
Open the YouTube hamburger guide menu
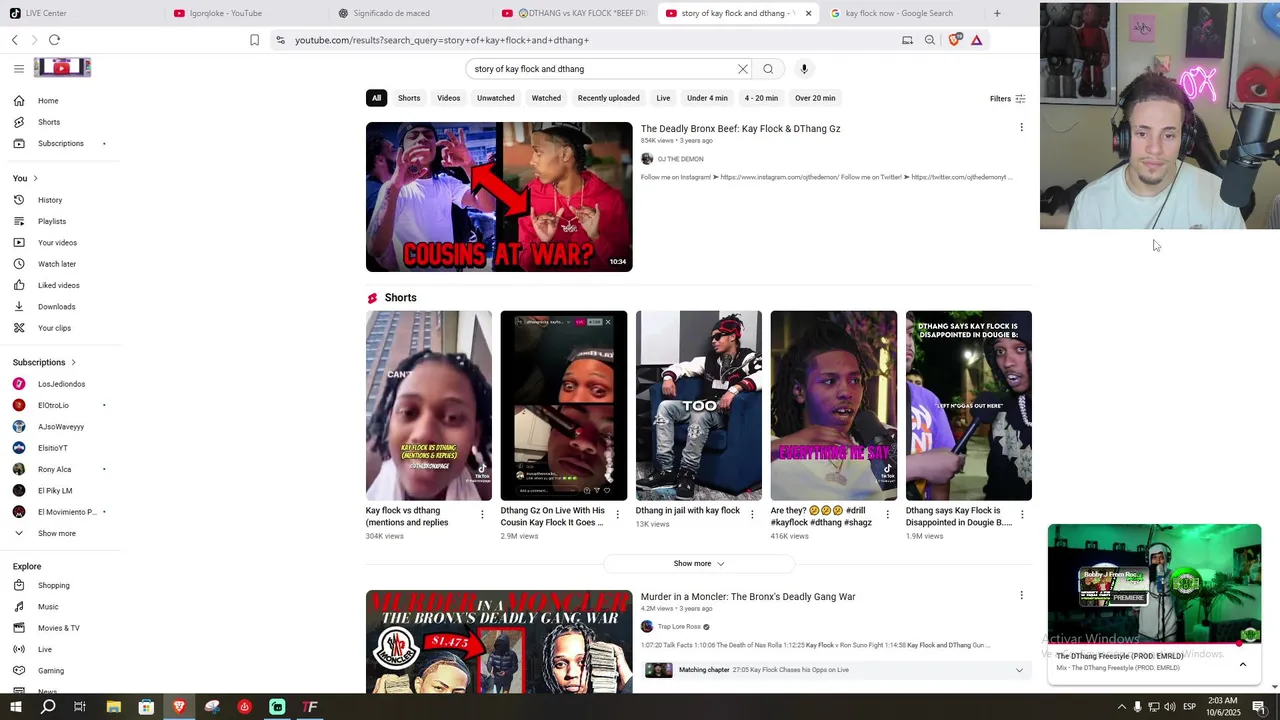(19, 69)
